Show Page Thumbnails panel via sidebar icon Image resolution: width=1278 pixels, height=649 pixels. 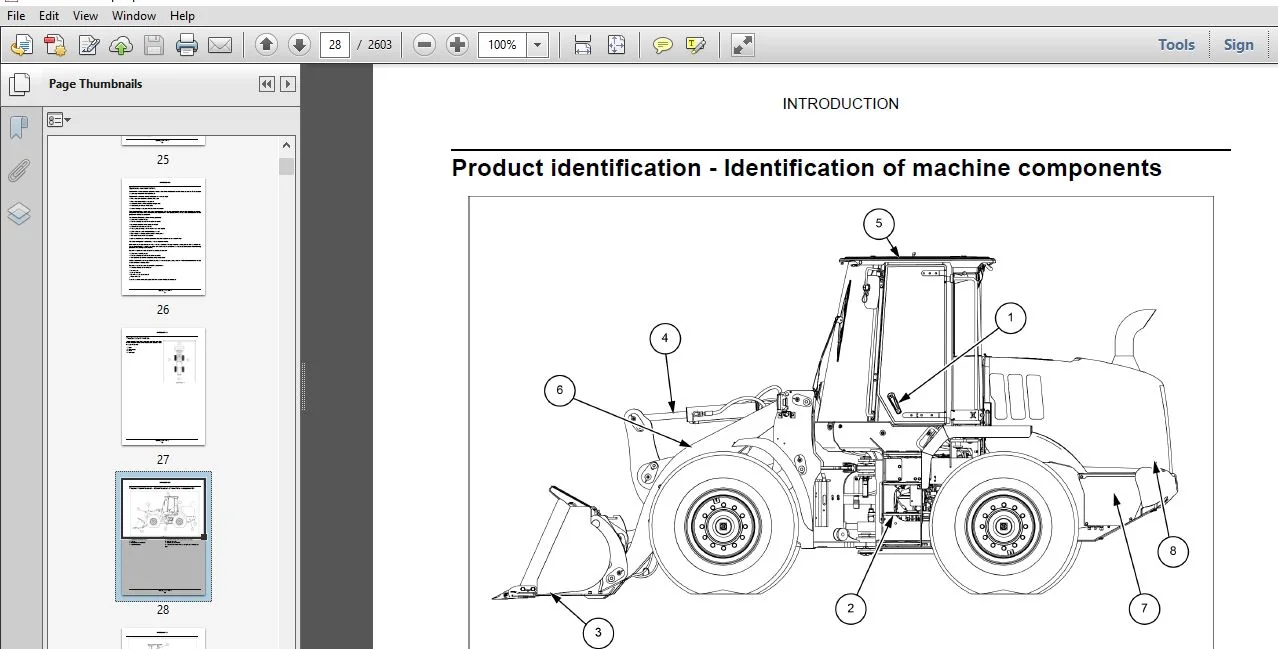point(19,84)
